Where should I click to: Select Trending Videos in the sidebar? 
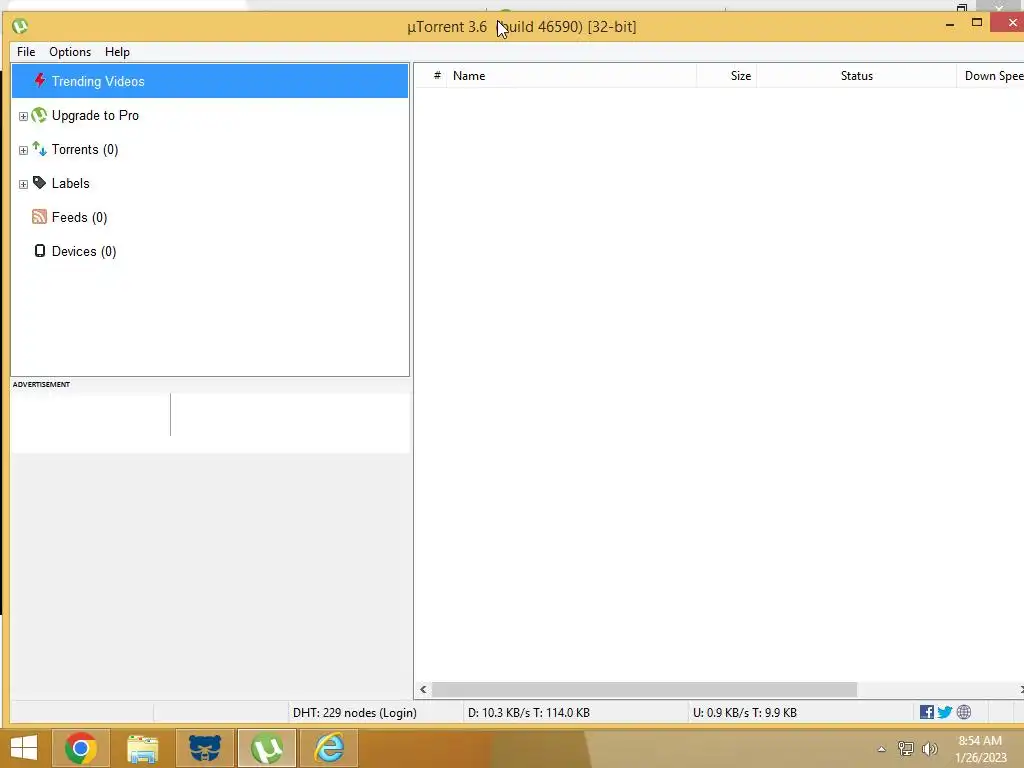click(x=210, y=81)
